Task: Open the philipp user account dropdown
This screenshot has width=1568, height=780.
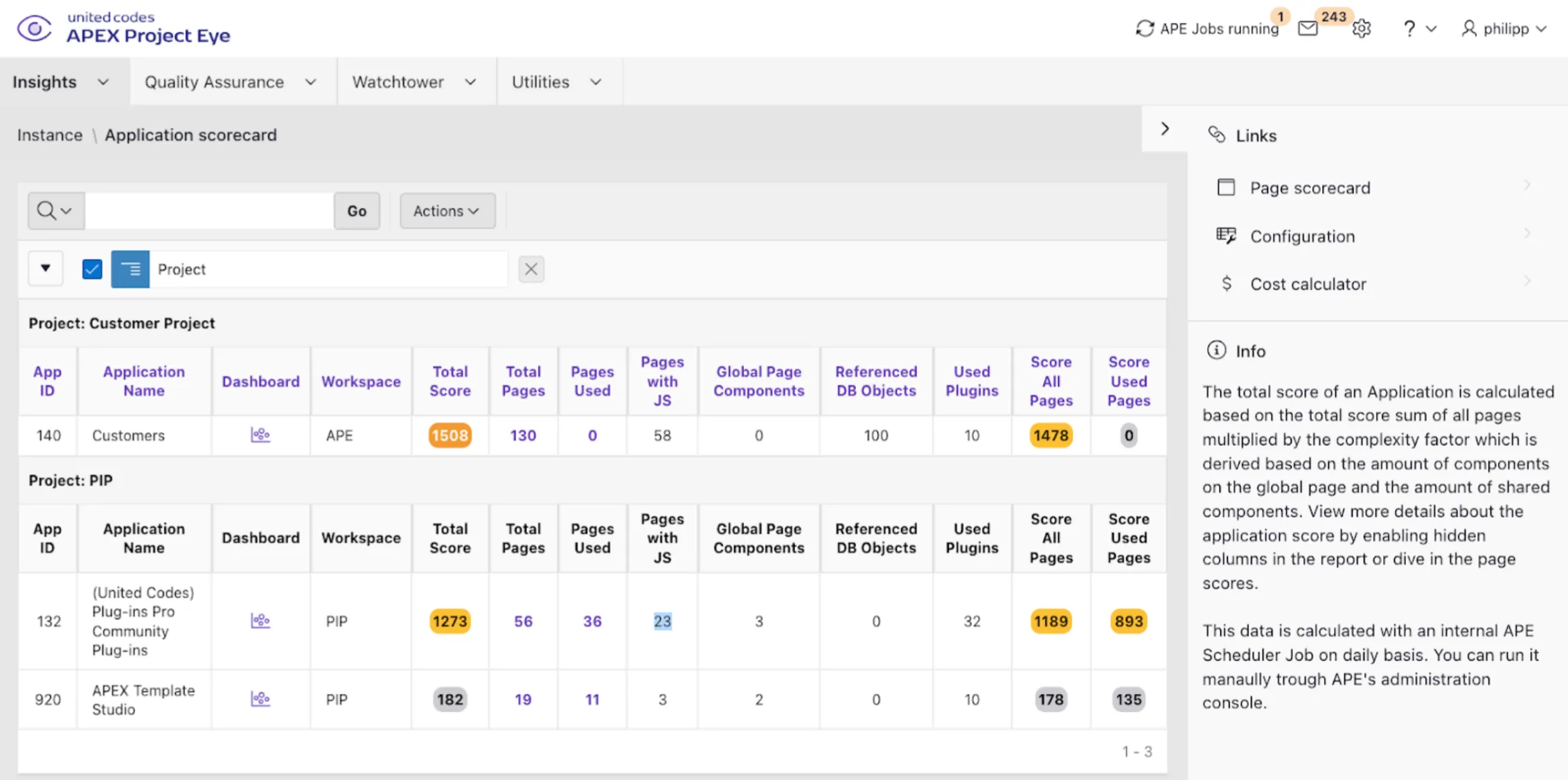Action: point(1504,28)
